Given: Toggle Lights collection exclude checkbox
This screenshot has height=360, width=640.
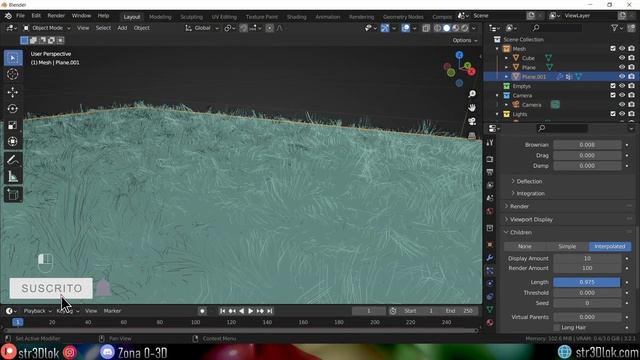Looking at the screenshot, I should point(613,114).
